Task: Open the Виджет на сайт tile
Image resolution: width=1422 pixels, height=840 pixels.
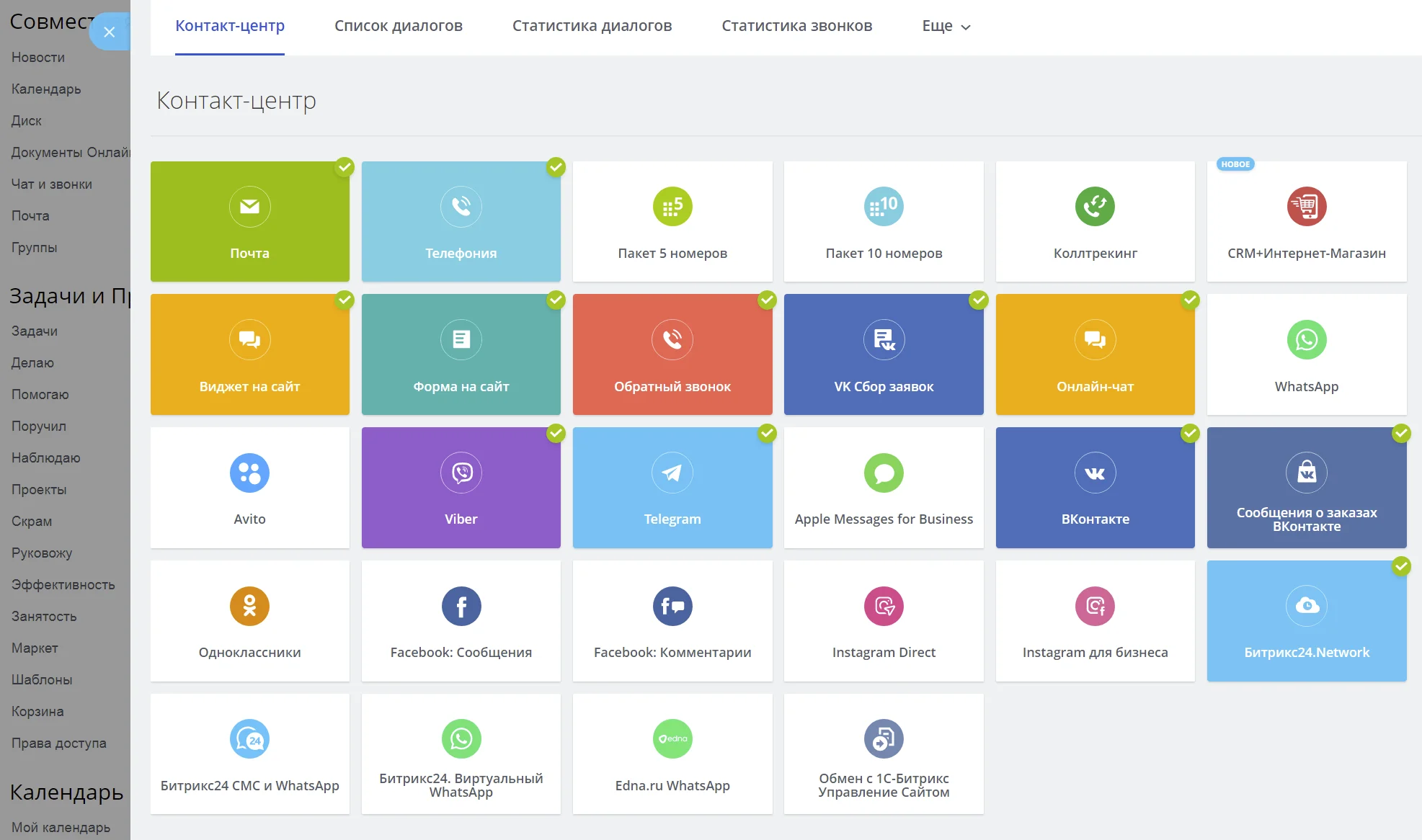Action: (249, 354)
